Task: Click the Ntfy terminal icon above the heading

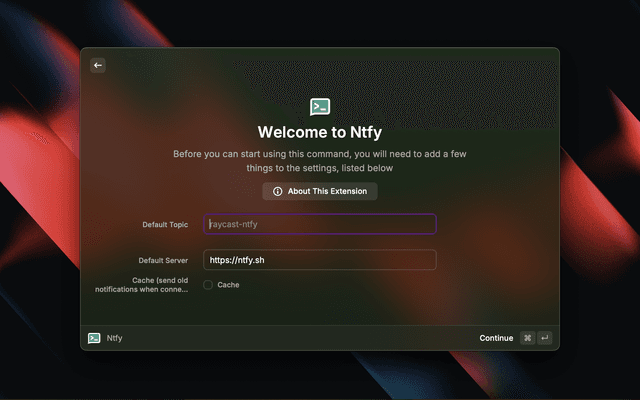Action: point(320,107)
